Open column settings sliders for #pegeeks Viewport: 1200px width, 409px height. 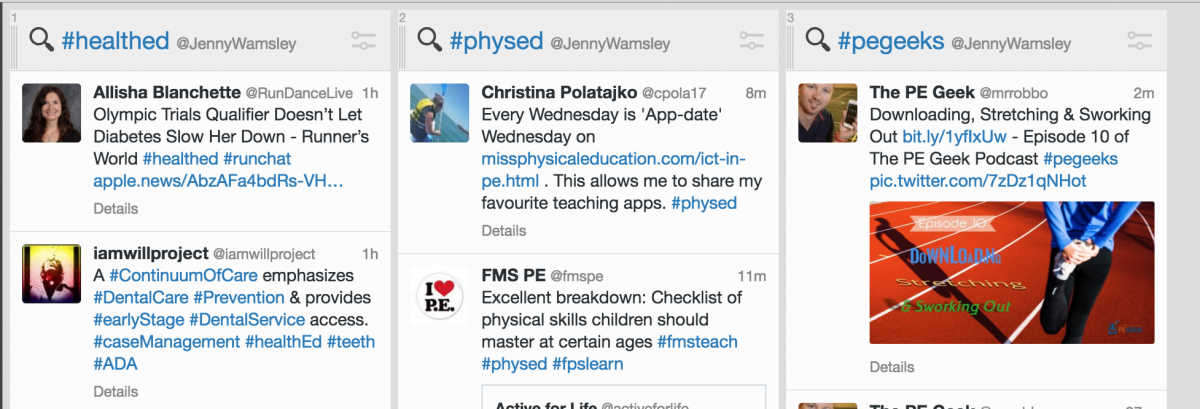pyautogui.click(x=1139, y=41)
